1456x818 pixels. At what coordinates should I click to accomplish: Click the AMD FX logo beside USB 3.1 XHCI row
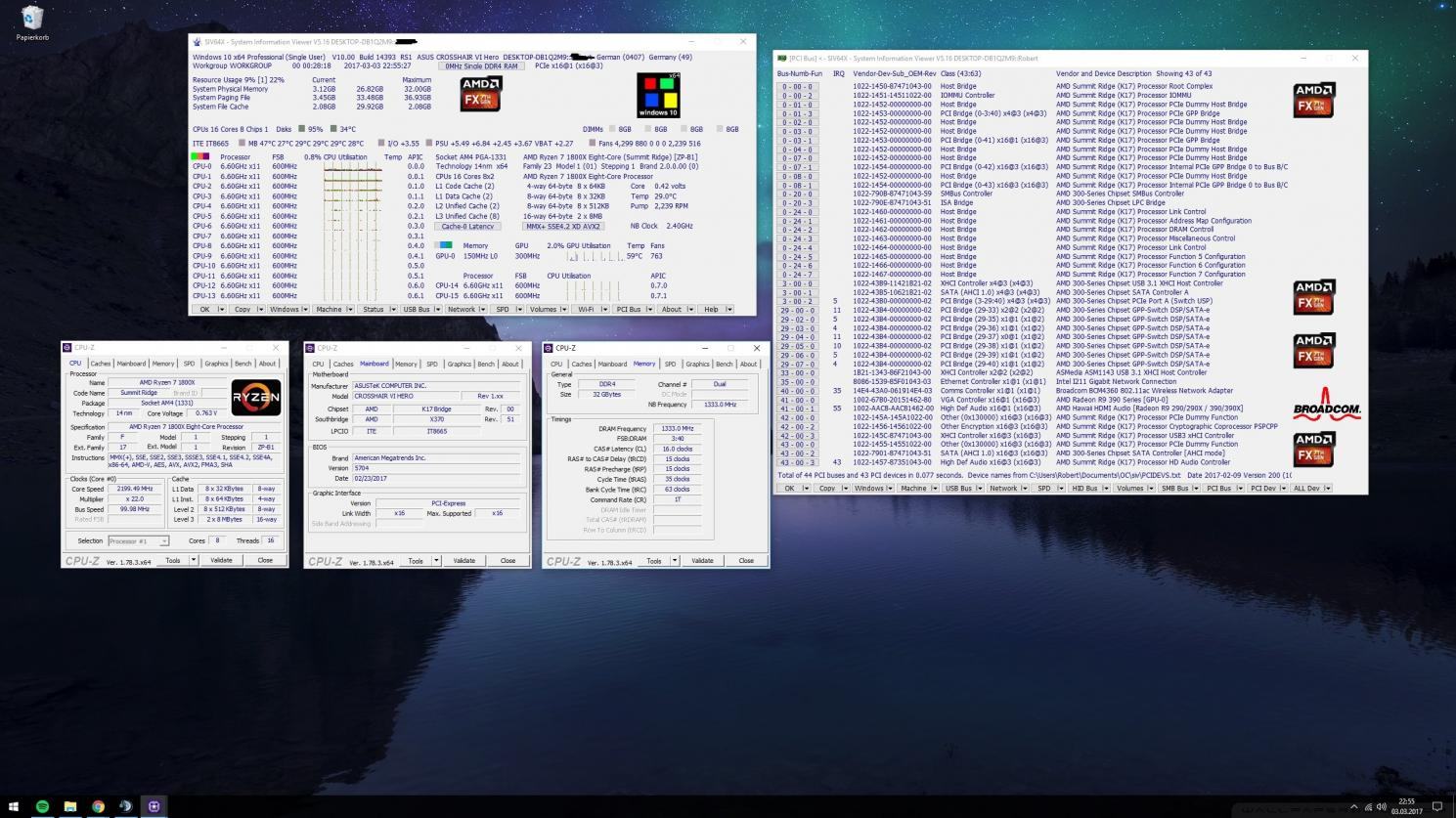[x=1313, y=296]
